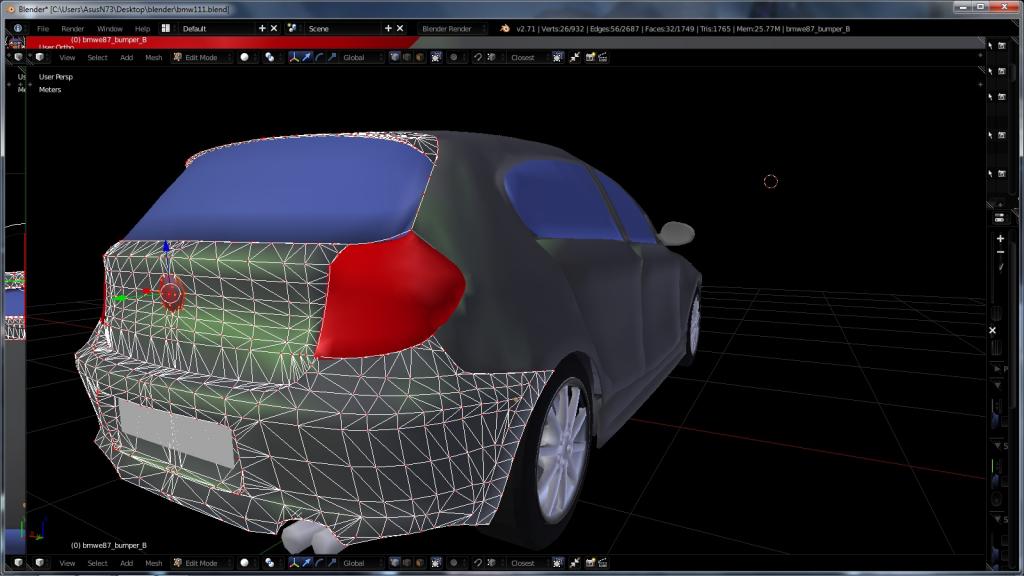The image size is (1024, 576).
Task: Open Select menu in upper viewport header
Action: (x=97, y=57)
